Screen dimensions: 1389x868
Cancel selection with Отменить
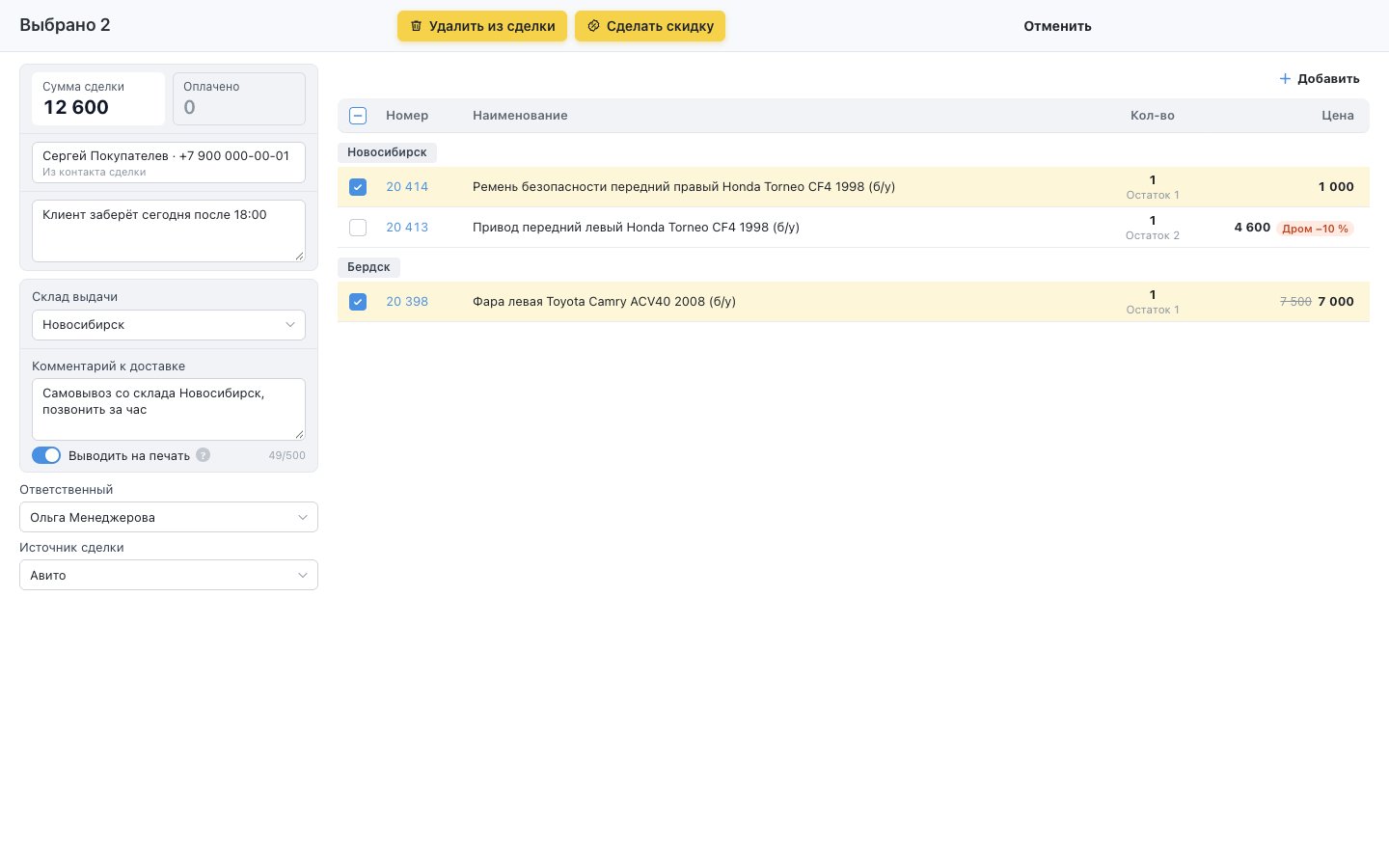[x=1057, y=26]
